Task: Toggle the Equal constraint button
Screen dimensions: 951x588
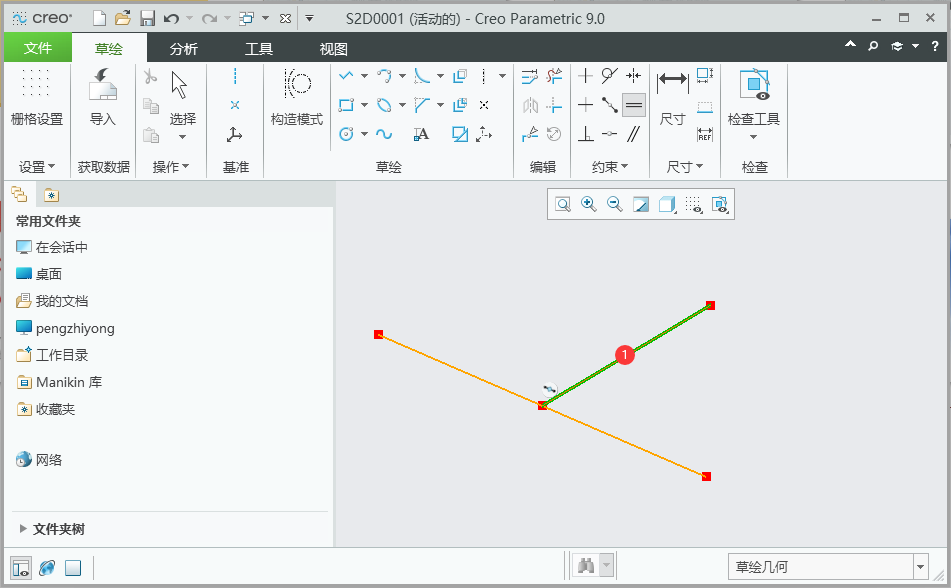Action: tap(634, 105)
